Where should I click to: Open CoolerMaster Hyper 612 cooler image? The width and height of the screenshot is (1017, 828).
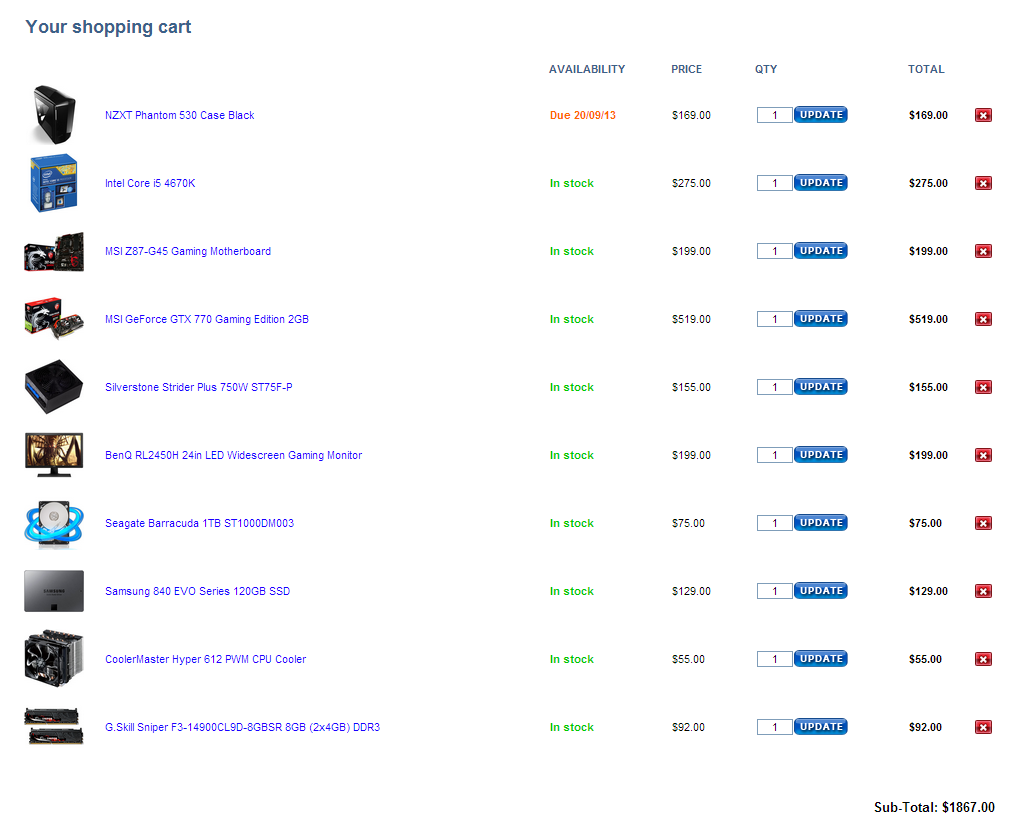point(54,659)
